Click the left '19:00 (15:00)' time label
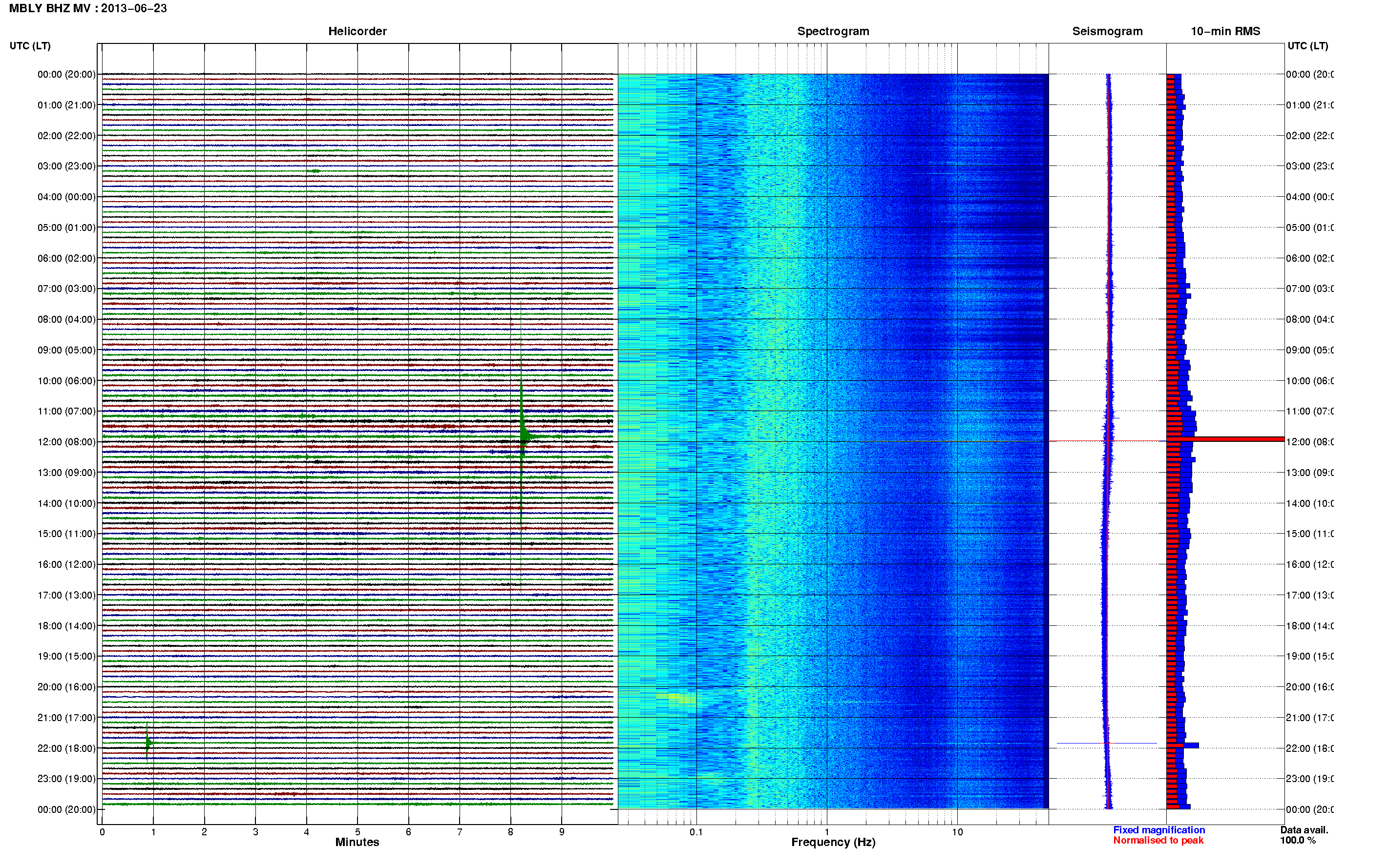Image resolution: width=1389 pixels, height=868 pixels. (x=66, y=656)
